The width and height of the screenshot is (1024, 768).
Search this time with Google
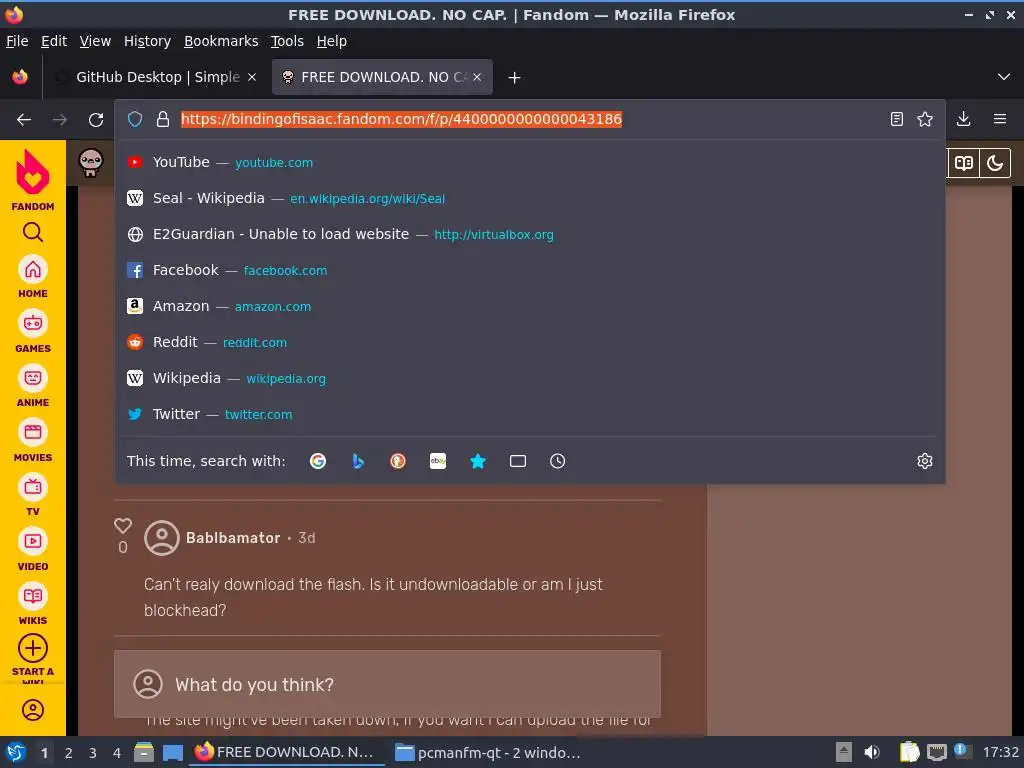tap(318, 461)
